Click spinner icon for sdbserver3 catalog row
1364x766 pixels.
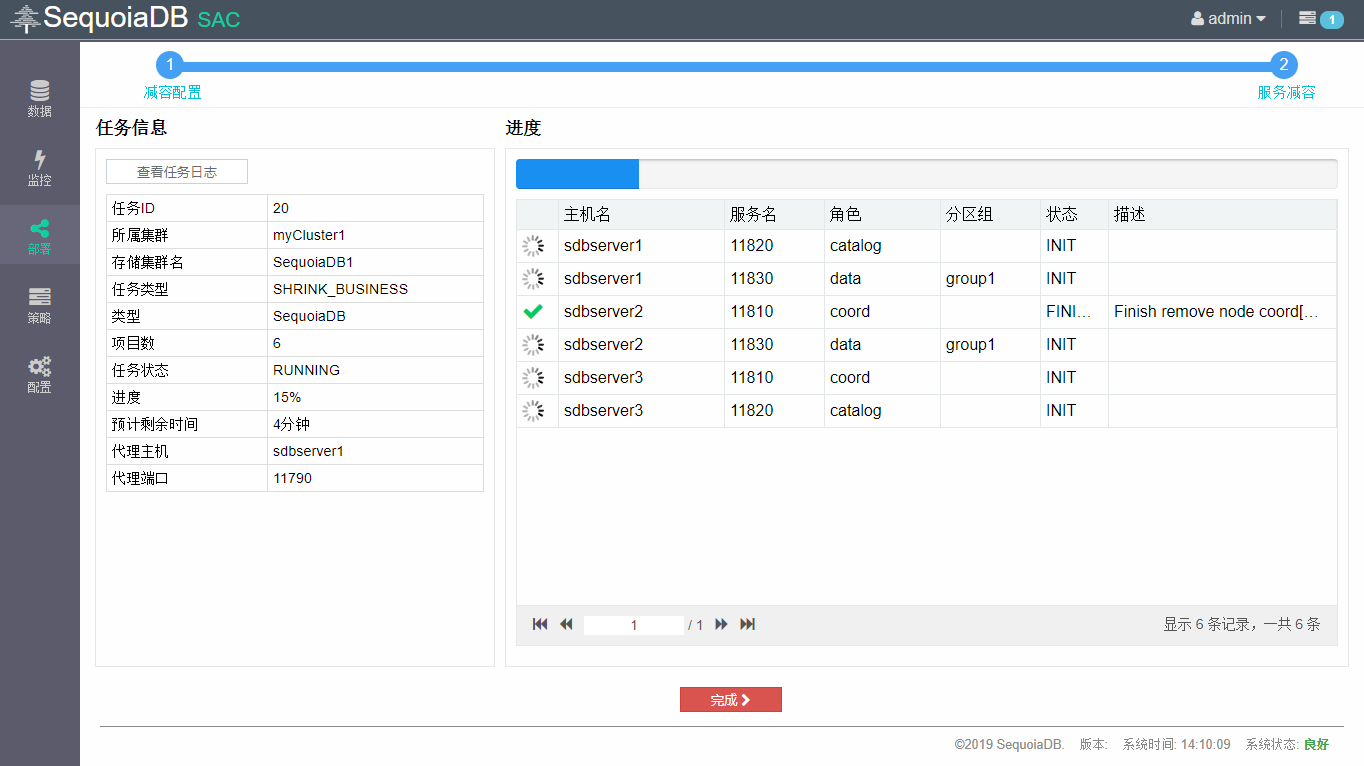pyautogui.click(x=533, y=410)
